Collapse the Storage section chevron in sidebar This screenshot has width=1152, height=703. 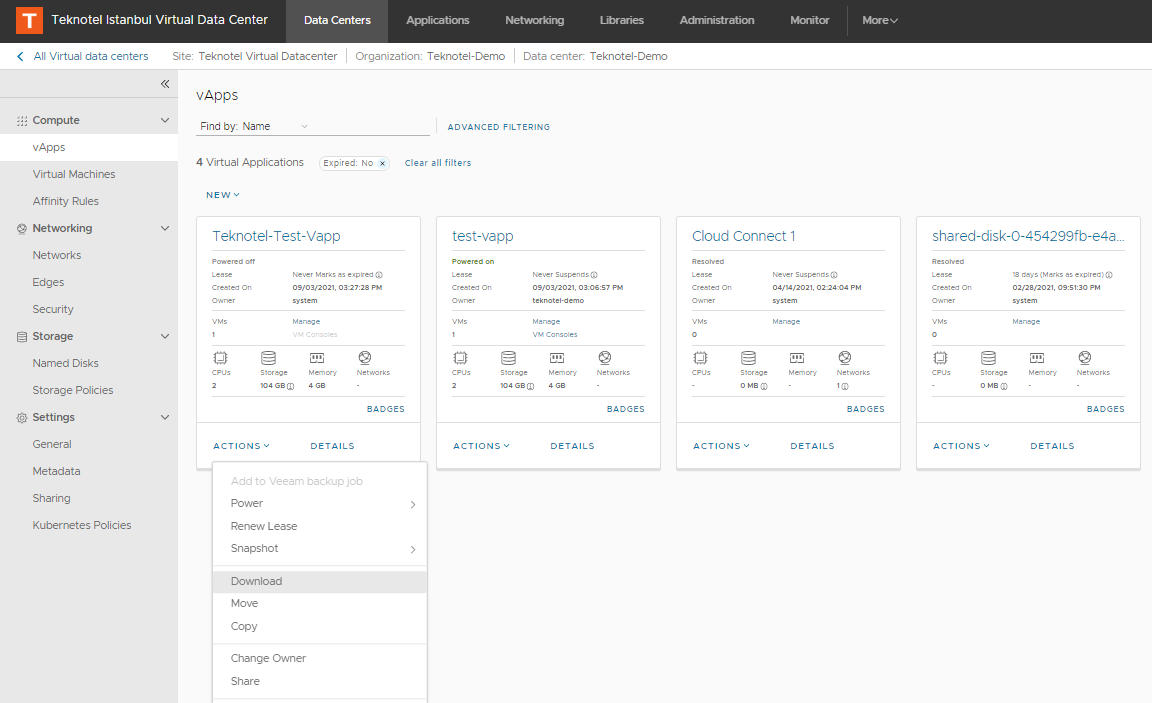tap(165, 336)
